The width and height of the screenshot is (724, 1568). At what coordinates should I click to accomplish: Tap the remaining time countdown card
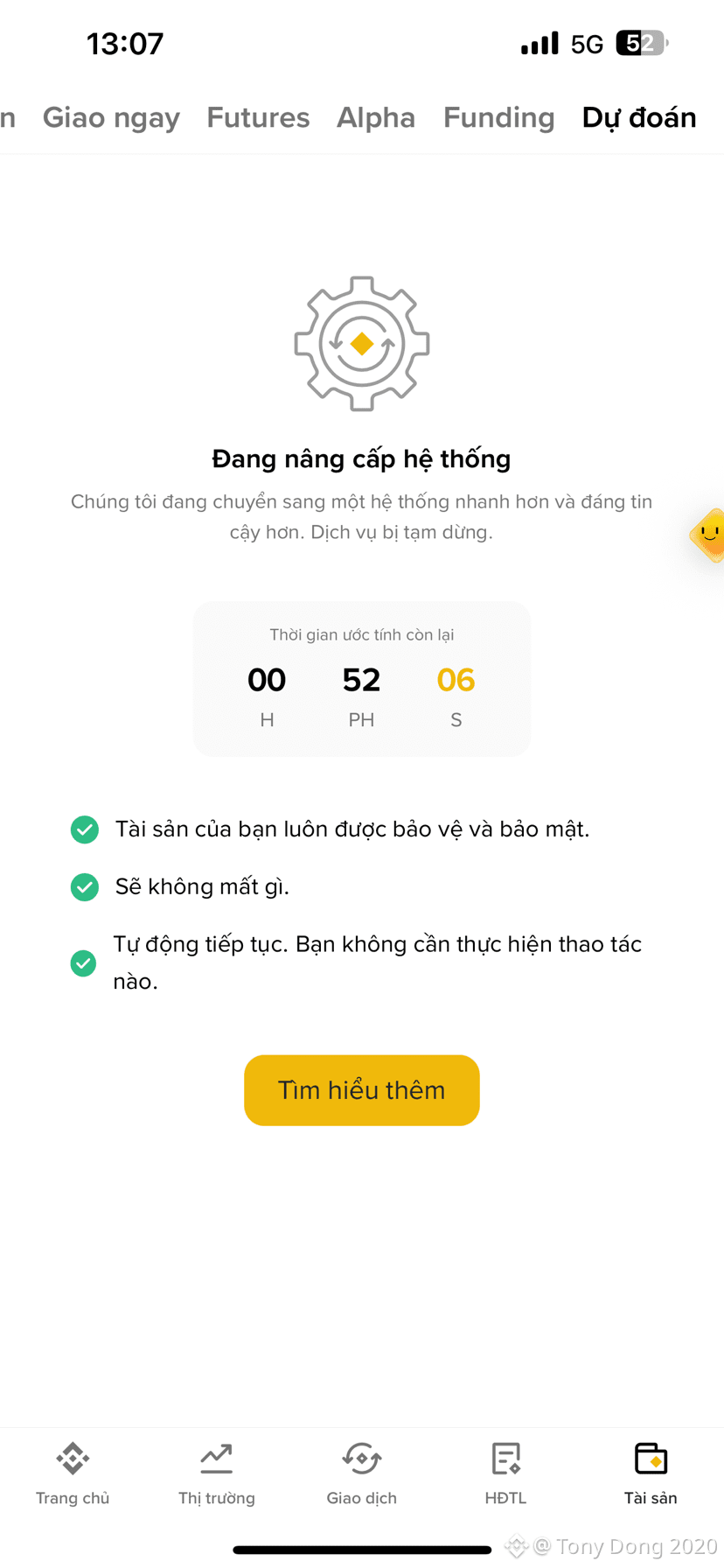(x=362, y=679)
